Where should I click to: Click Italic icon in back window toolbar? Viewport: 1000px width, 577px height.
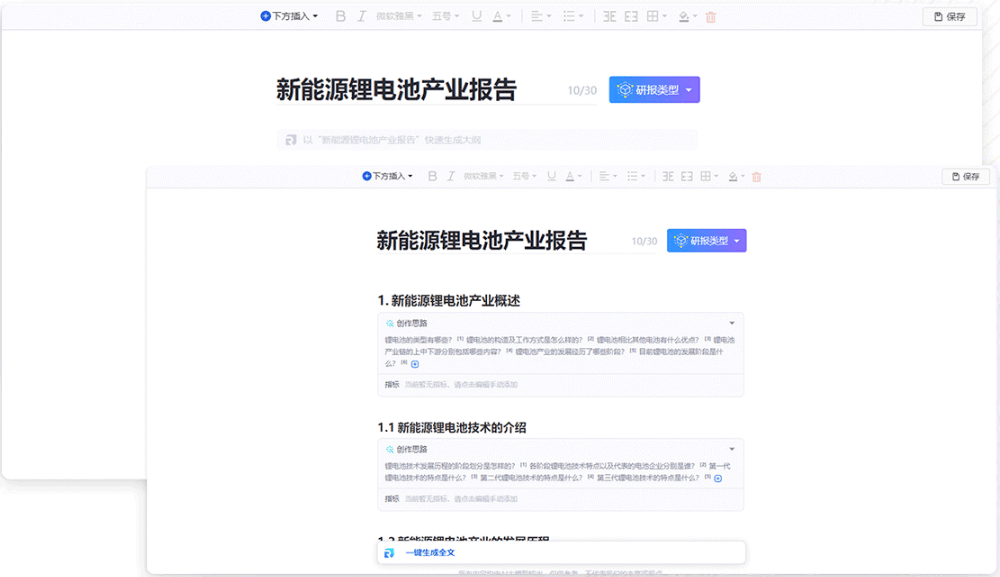point(362,17)
